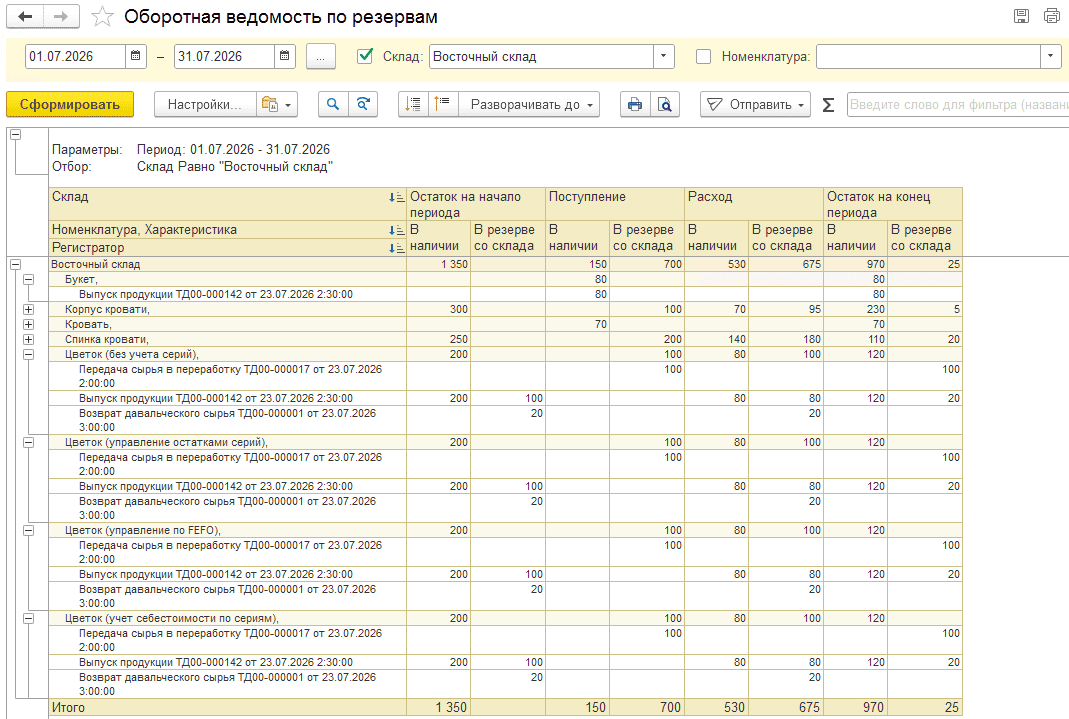
Task: Click the sum sigma icon
Action: pyautogui.click(x=828, y=104)
